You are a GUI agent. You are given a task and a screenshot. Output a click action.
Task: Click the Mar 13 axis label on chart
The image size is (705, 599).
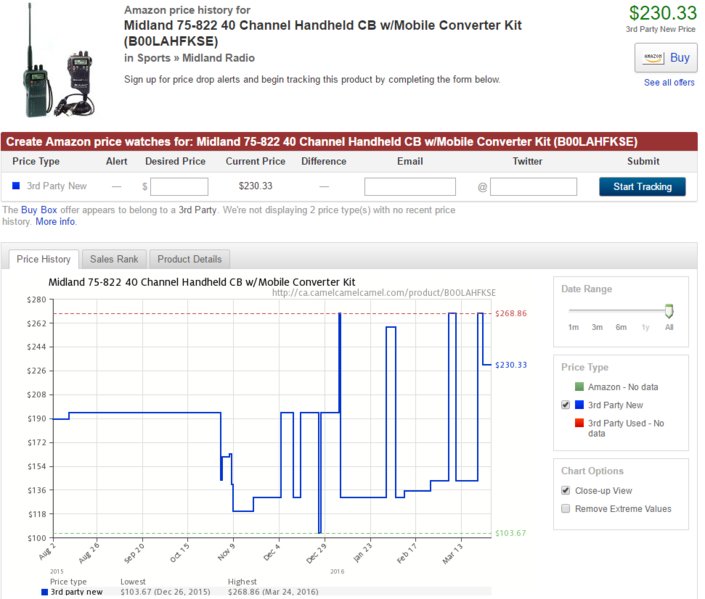pos(452,554)
